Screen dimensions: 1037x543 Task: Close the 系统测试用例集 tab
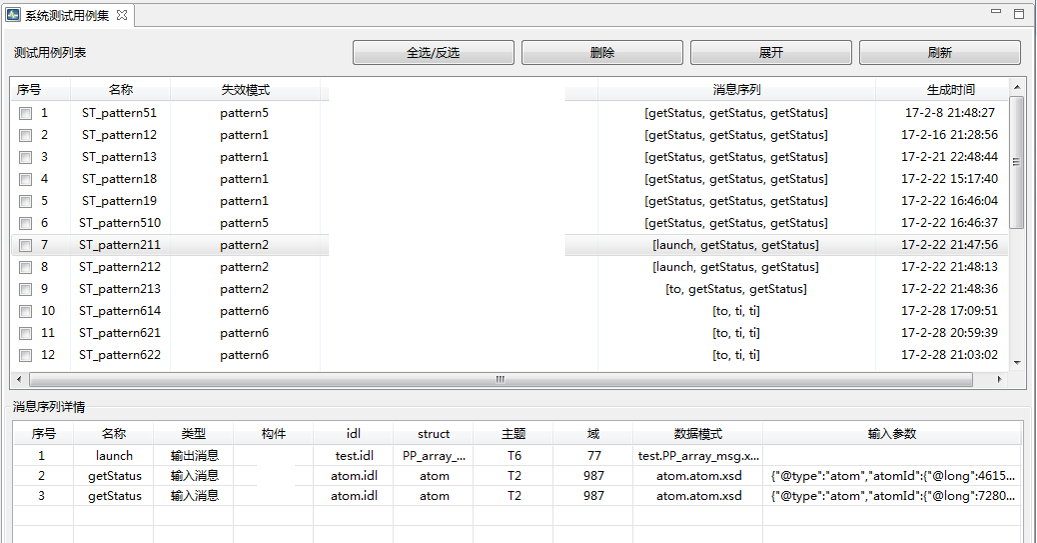click(x=122, y=15)
